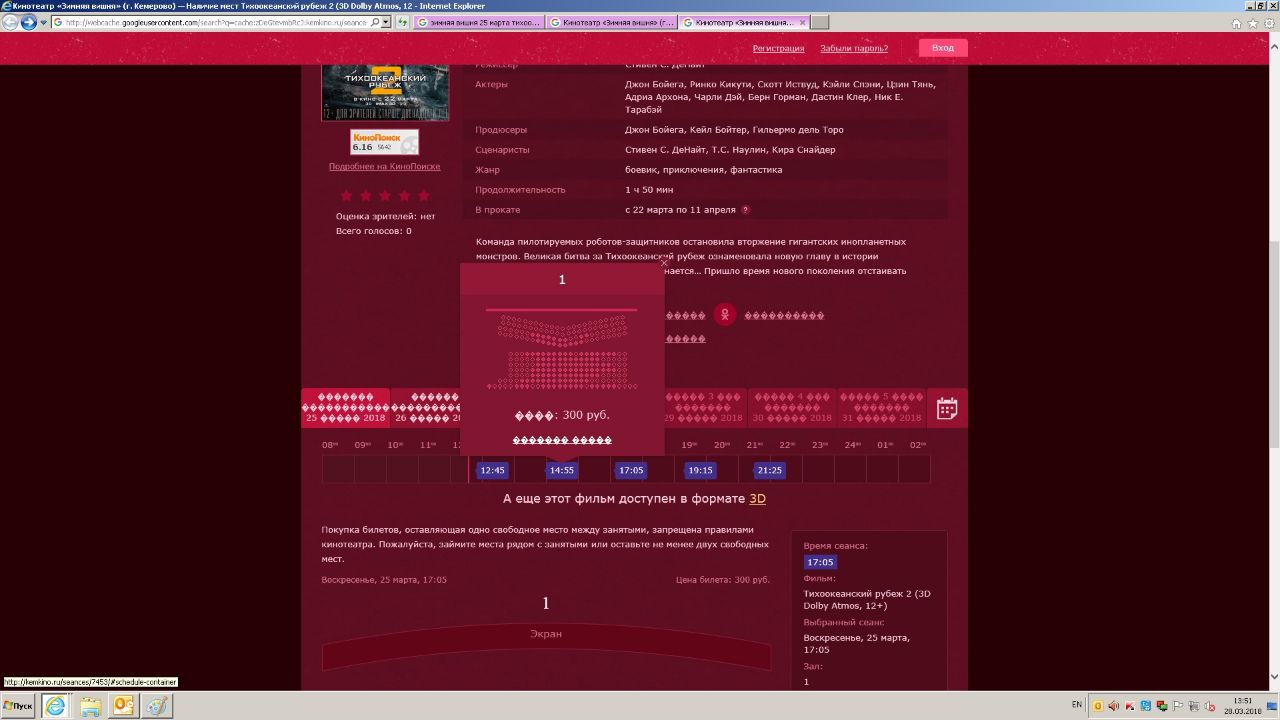Viewport: 1280px width, 720px height.
Task: Open the Outlook icon on the taskbar
Action: 124,705
